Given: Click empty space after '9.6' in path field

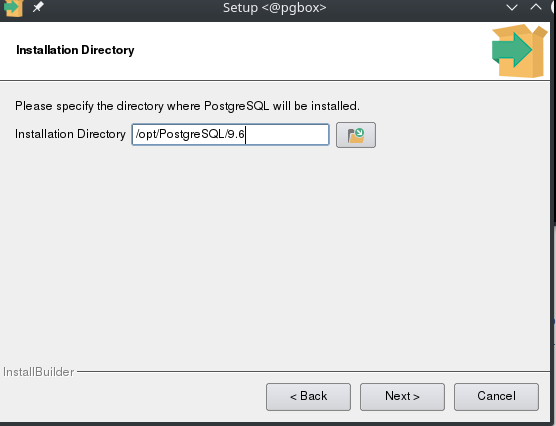Looking at the screenshot, I should click(287, 134).
